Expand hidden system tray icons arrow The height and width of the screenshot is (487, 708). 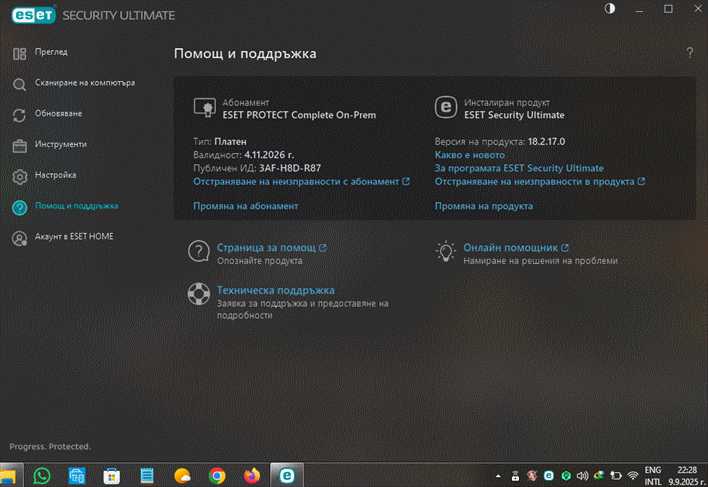[498, 476]
